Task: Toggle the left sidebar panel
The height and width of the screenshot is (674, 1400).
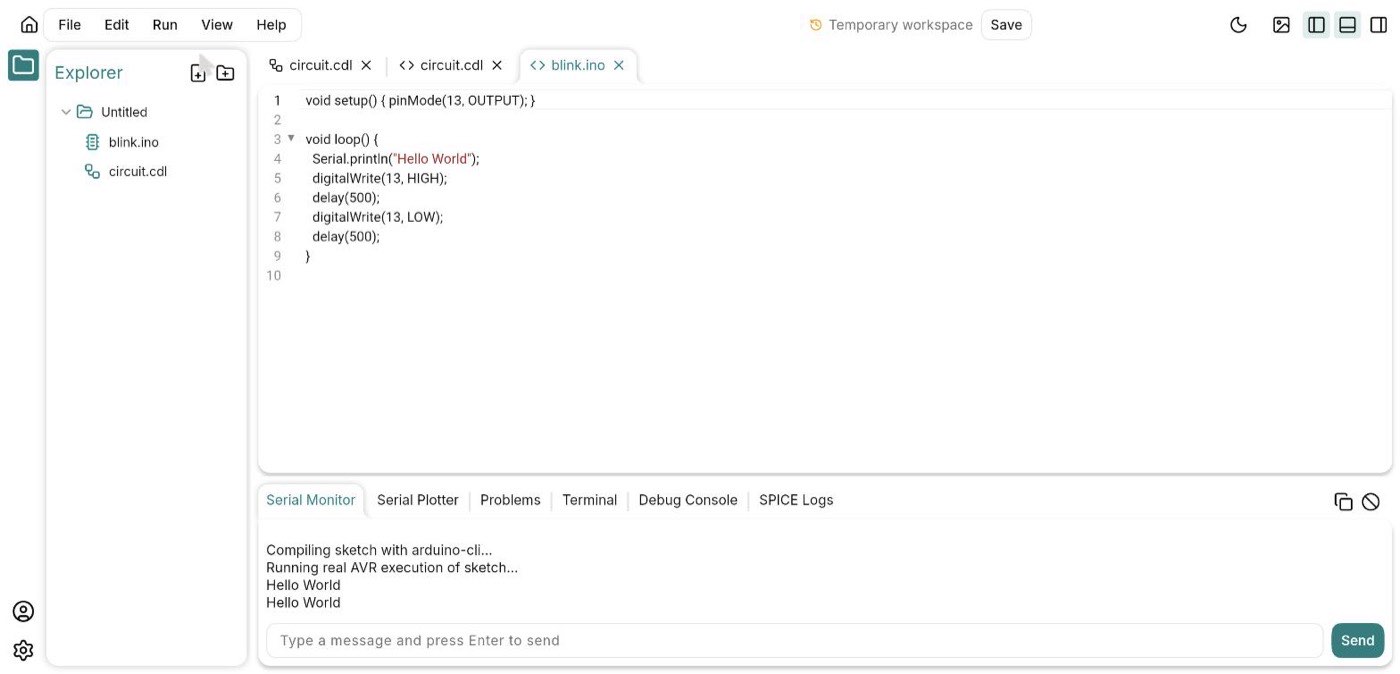Action: [1316, 25]
